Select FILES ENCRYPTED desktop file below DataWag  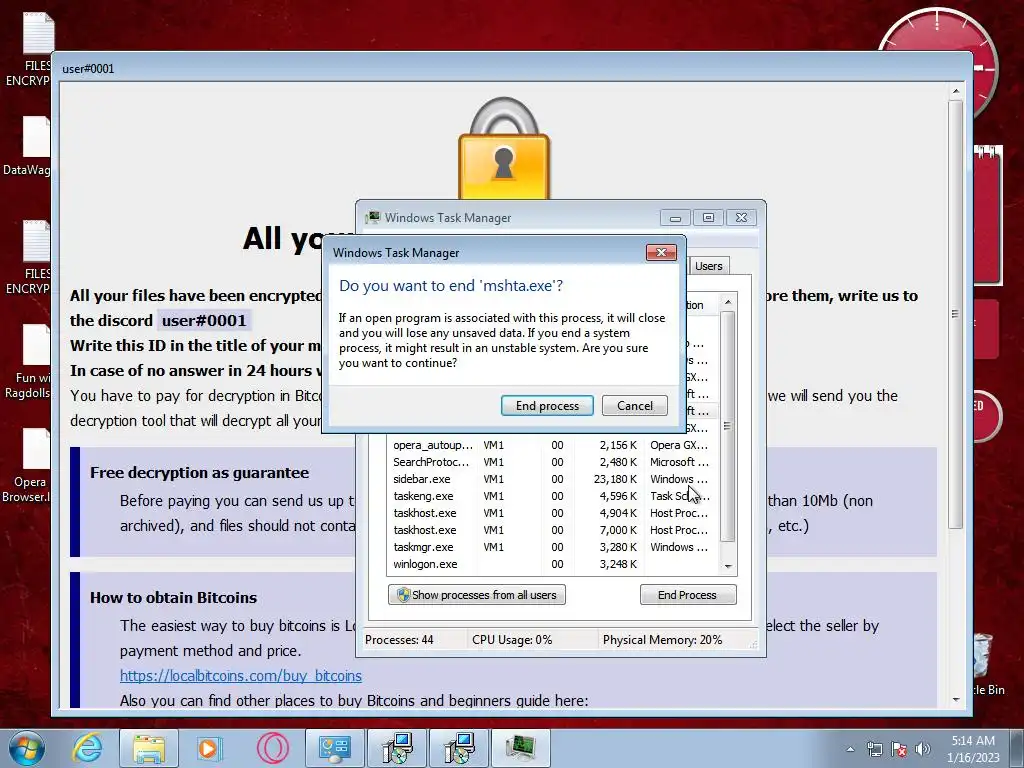pos(29,257)
